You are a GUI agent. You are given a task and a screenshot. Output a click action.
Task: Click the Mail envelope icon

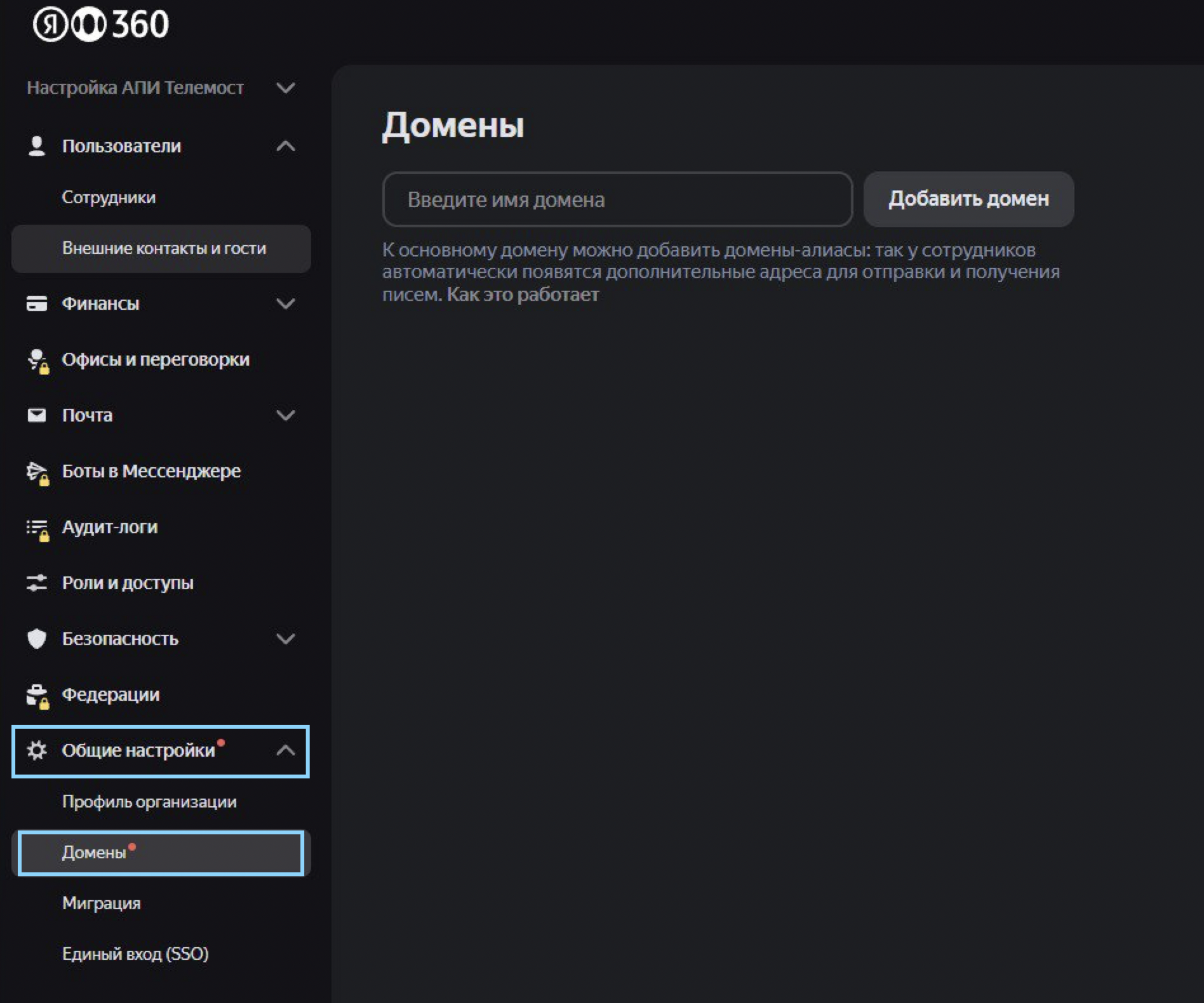pyautogui.click(x=37, y=415)
